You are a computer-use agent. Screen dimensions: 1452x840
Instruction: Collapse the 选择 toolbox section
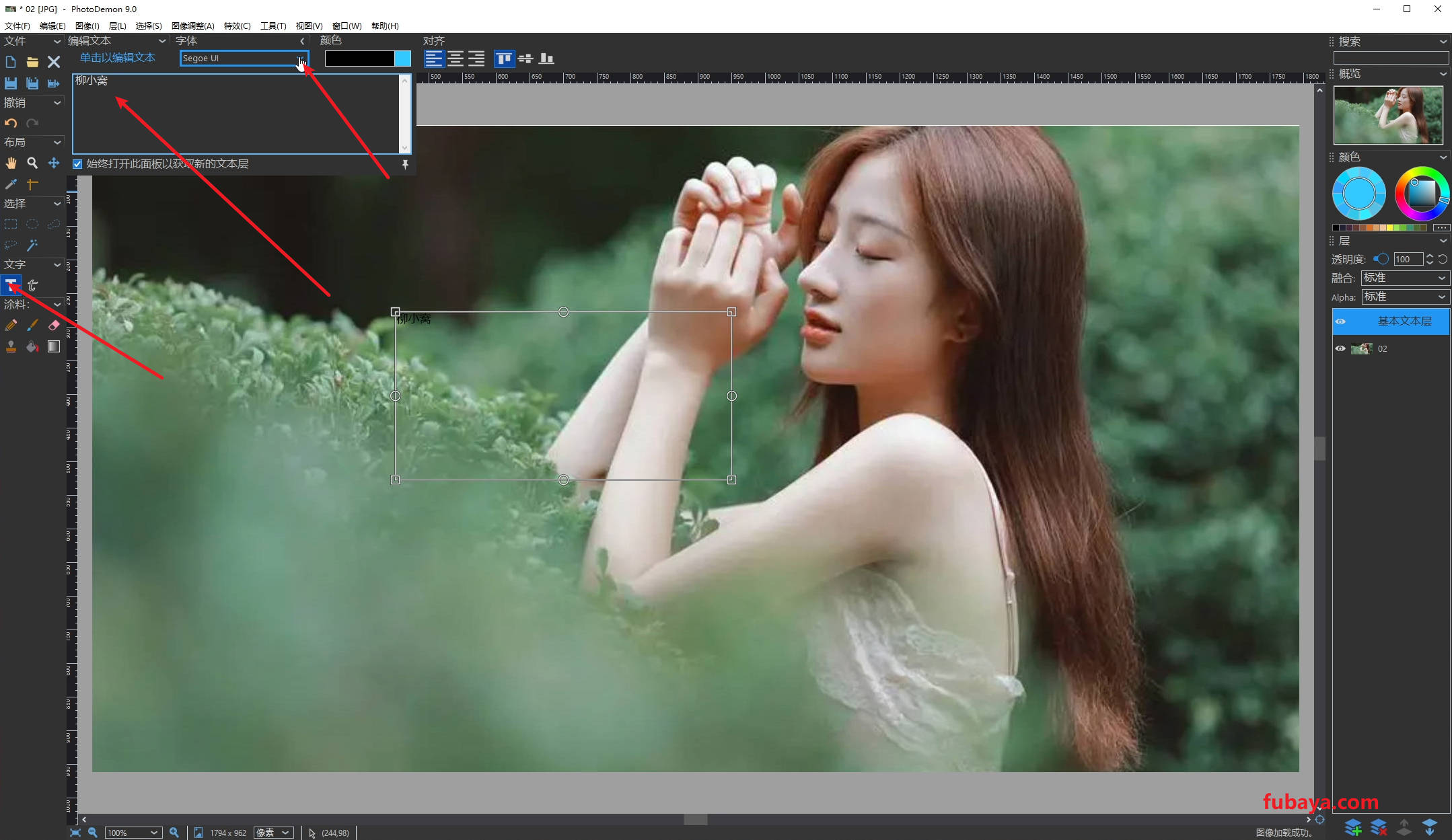(57, 204)
